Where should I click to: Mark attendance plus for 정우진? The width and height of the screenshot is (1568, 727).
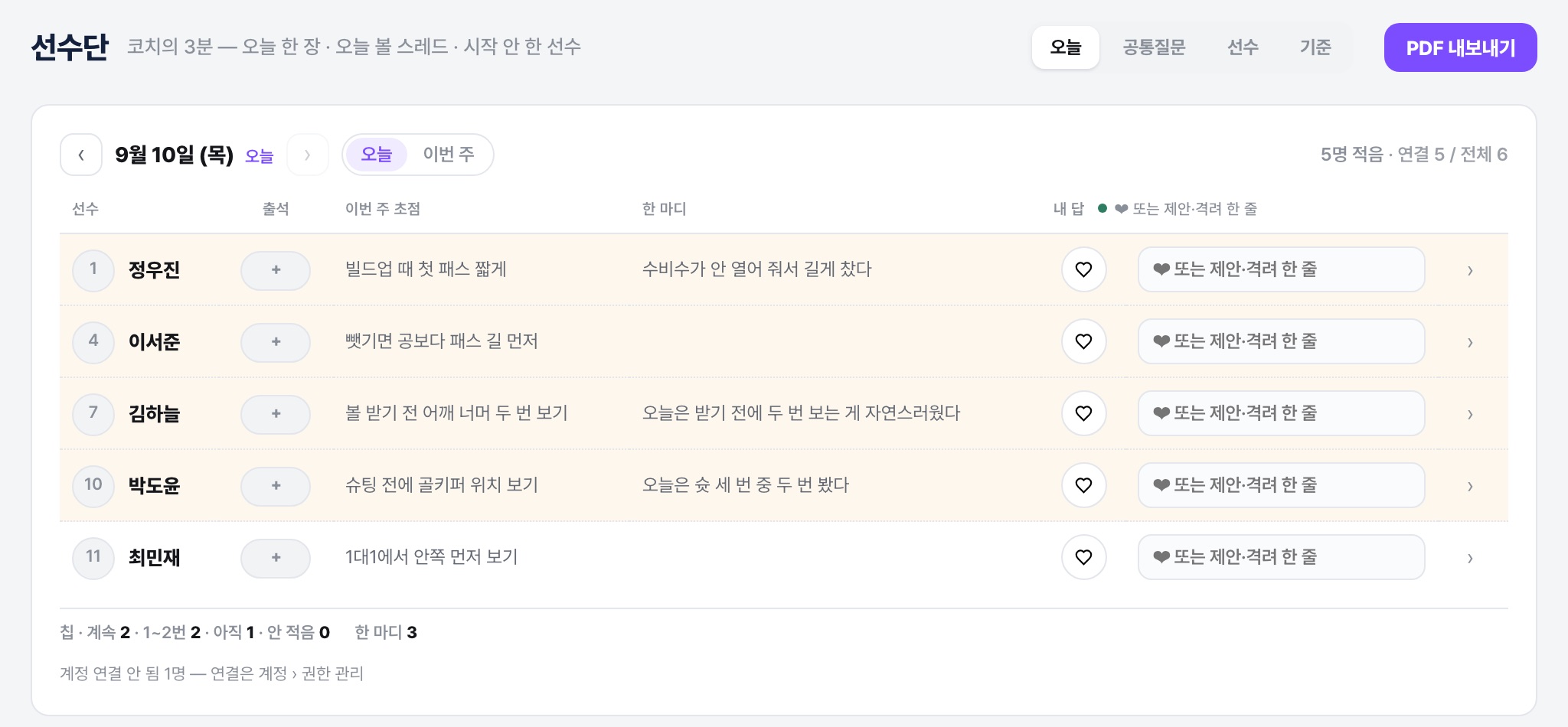click(x=276, y=270)
